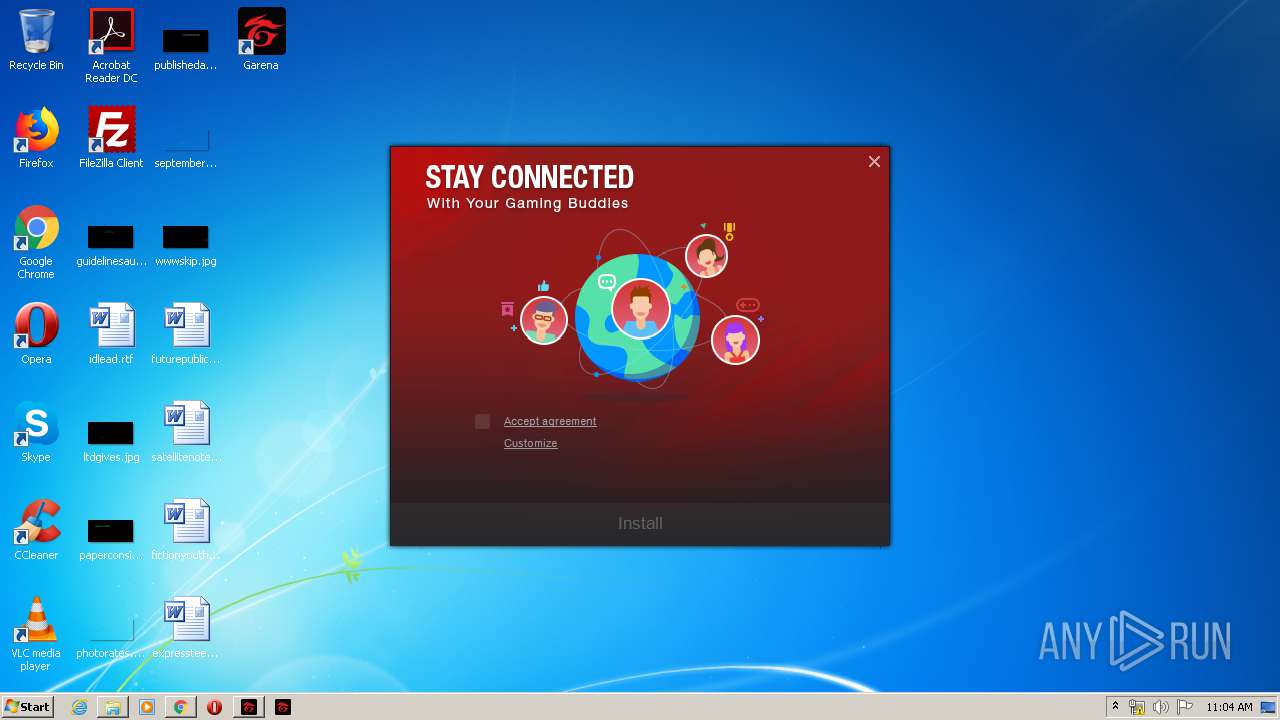Select the fictionyouth Word document icon
This screenshot has width=1280, height=720.
coord(186,530)
